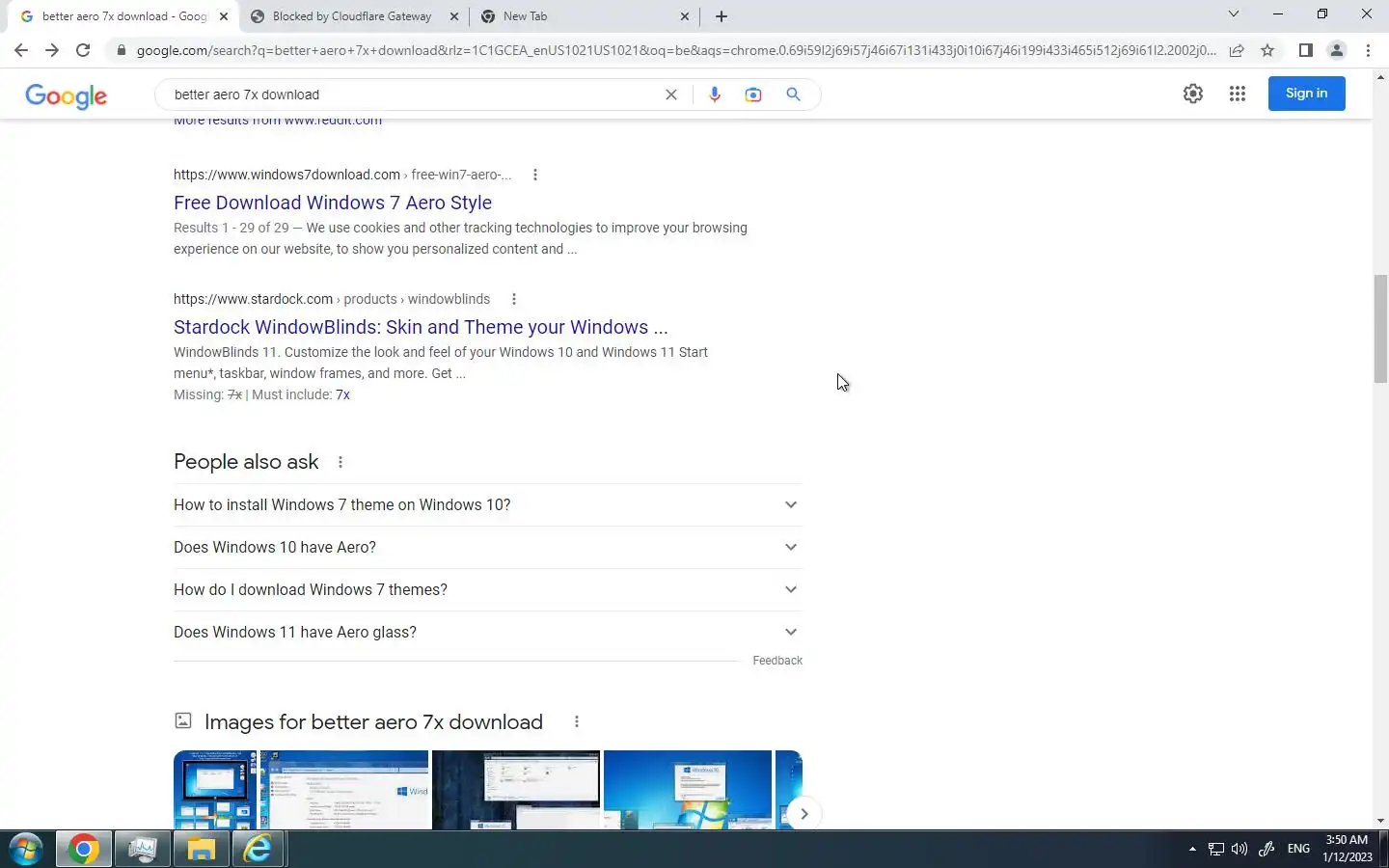Click windows7download.com URL text

click(x=286, y=175)
